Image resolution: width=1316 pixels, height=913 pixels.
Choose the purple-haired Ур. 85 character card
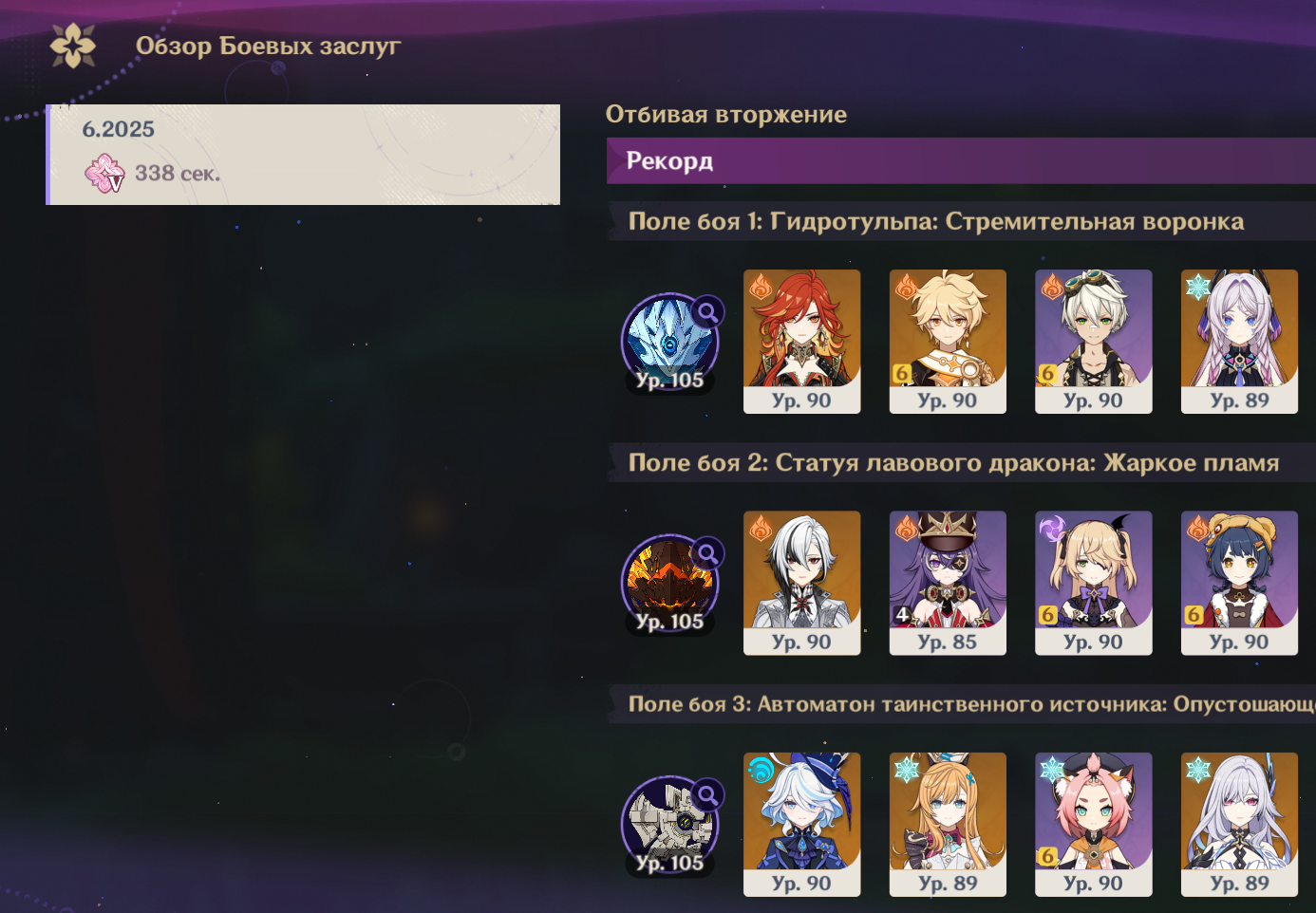pyautogui.click(x=948, y=583)
